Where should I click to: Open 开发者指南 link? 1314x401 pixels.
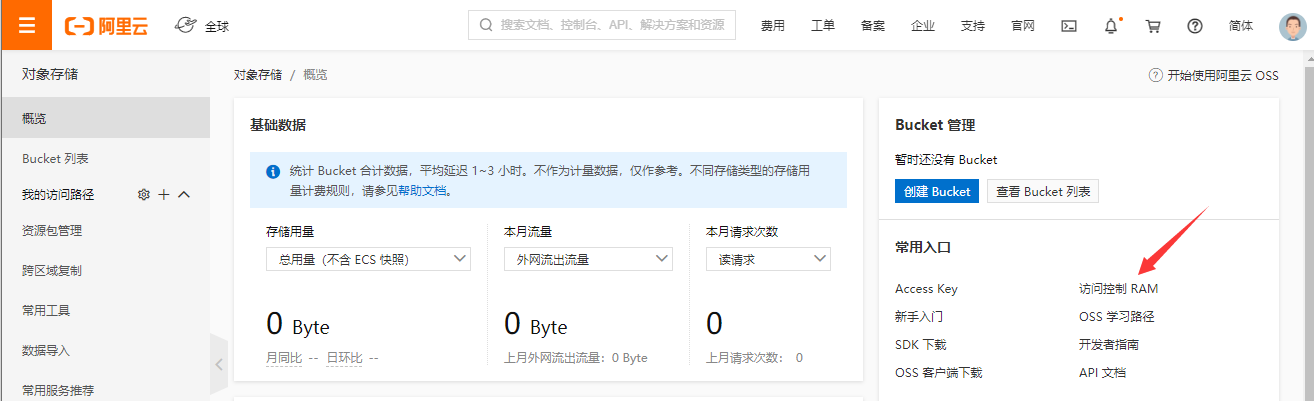click(x=1109, y=345)
